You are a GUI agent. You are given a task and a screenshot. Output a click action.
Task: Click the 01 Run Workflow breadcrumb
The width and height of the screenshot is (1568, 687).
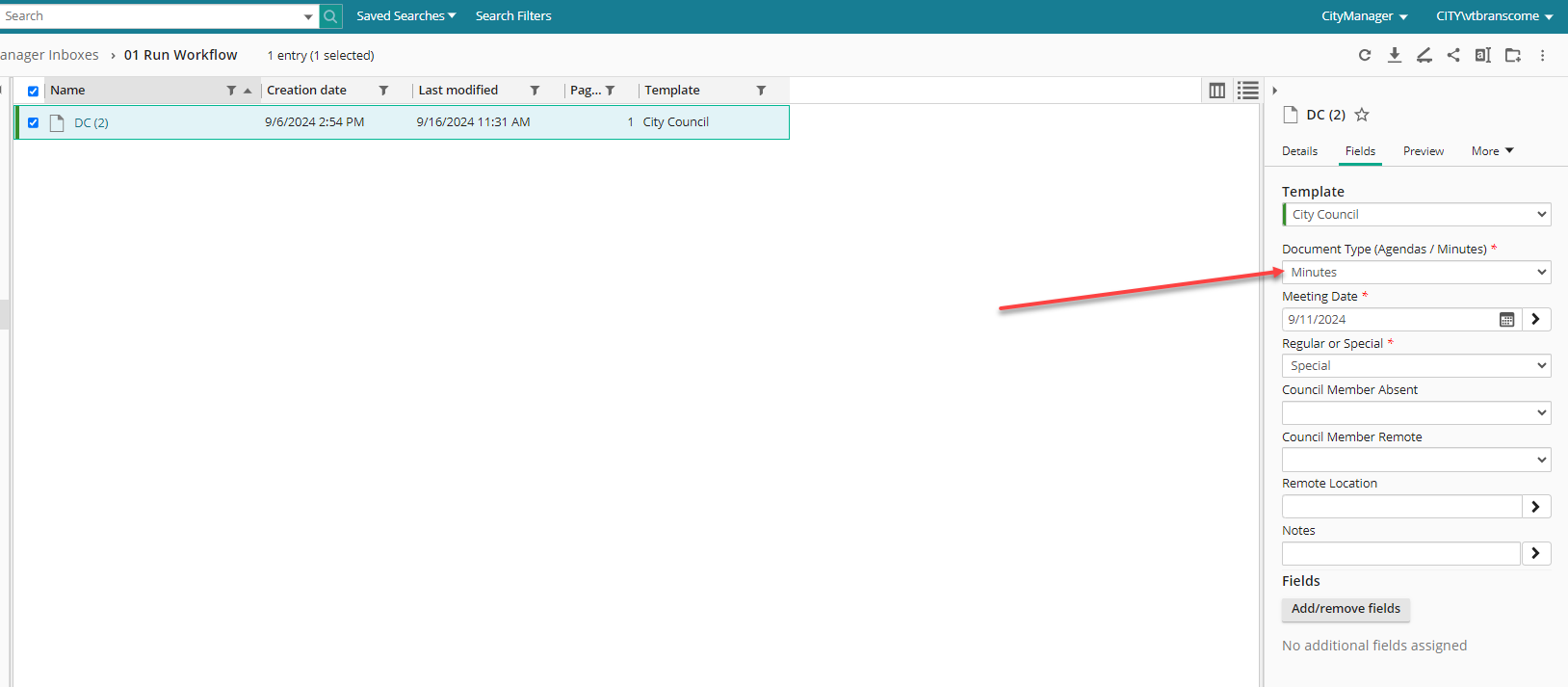(180, 55)
